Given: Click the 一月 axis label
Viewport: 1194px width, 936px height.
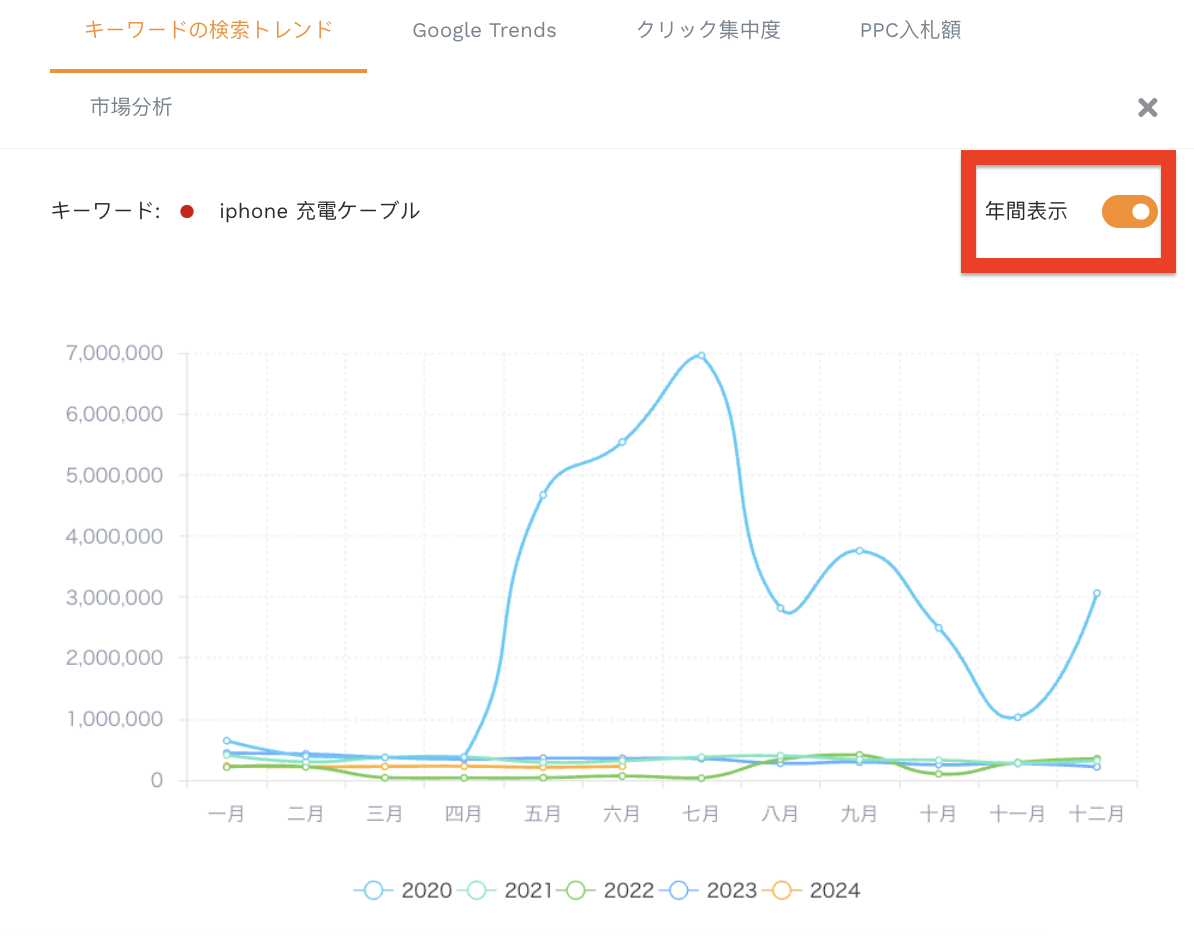Looking at the screenshot, I should (227, 814).
